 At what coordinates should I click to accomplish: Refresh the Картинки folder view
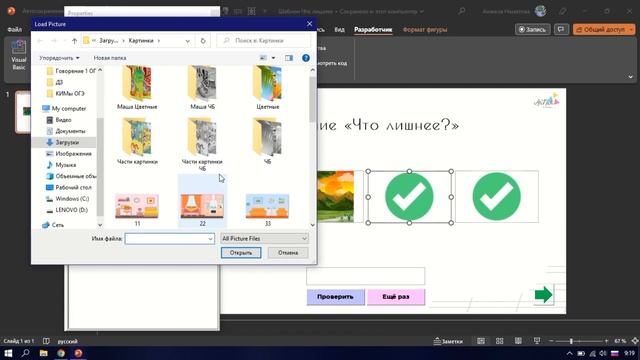click(203, 41)
